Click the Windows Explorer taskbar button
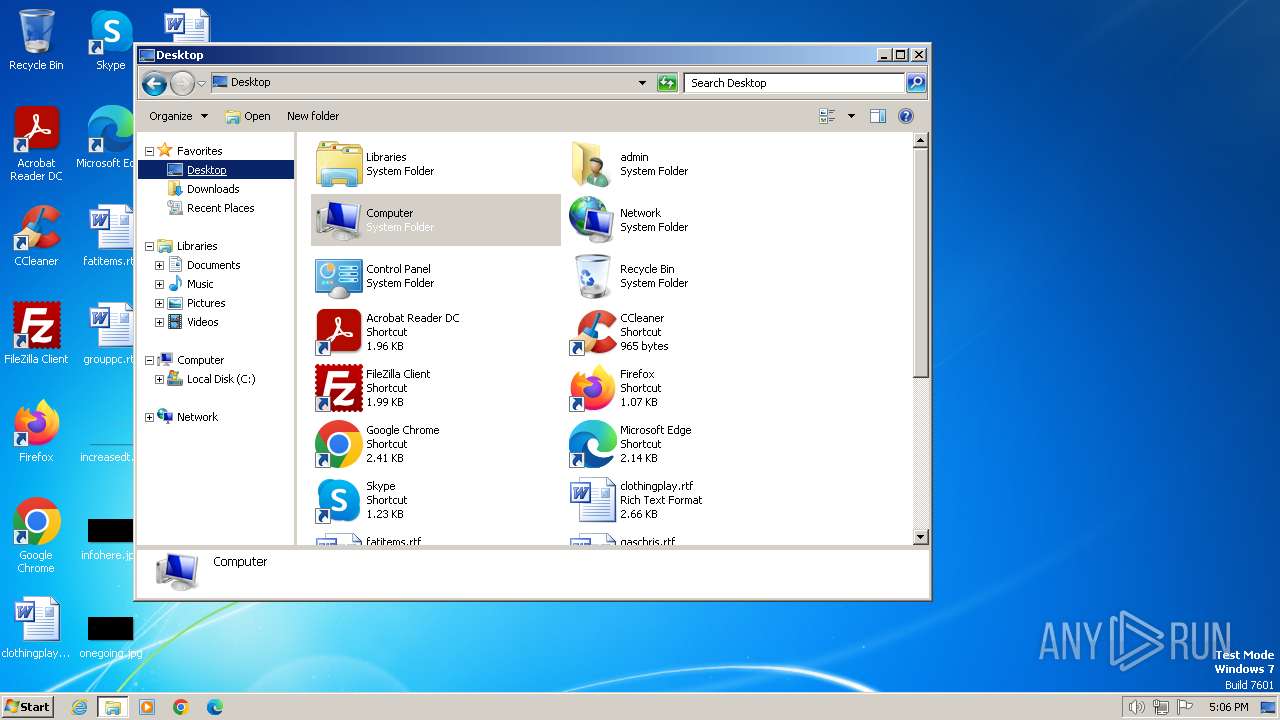The height and width of the screenshot is (720, 1280). pos(113,707)
